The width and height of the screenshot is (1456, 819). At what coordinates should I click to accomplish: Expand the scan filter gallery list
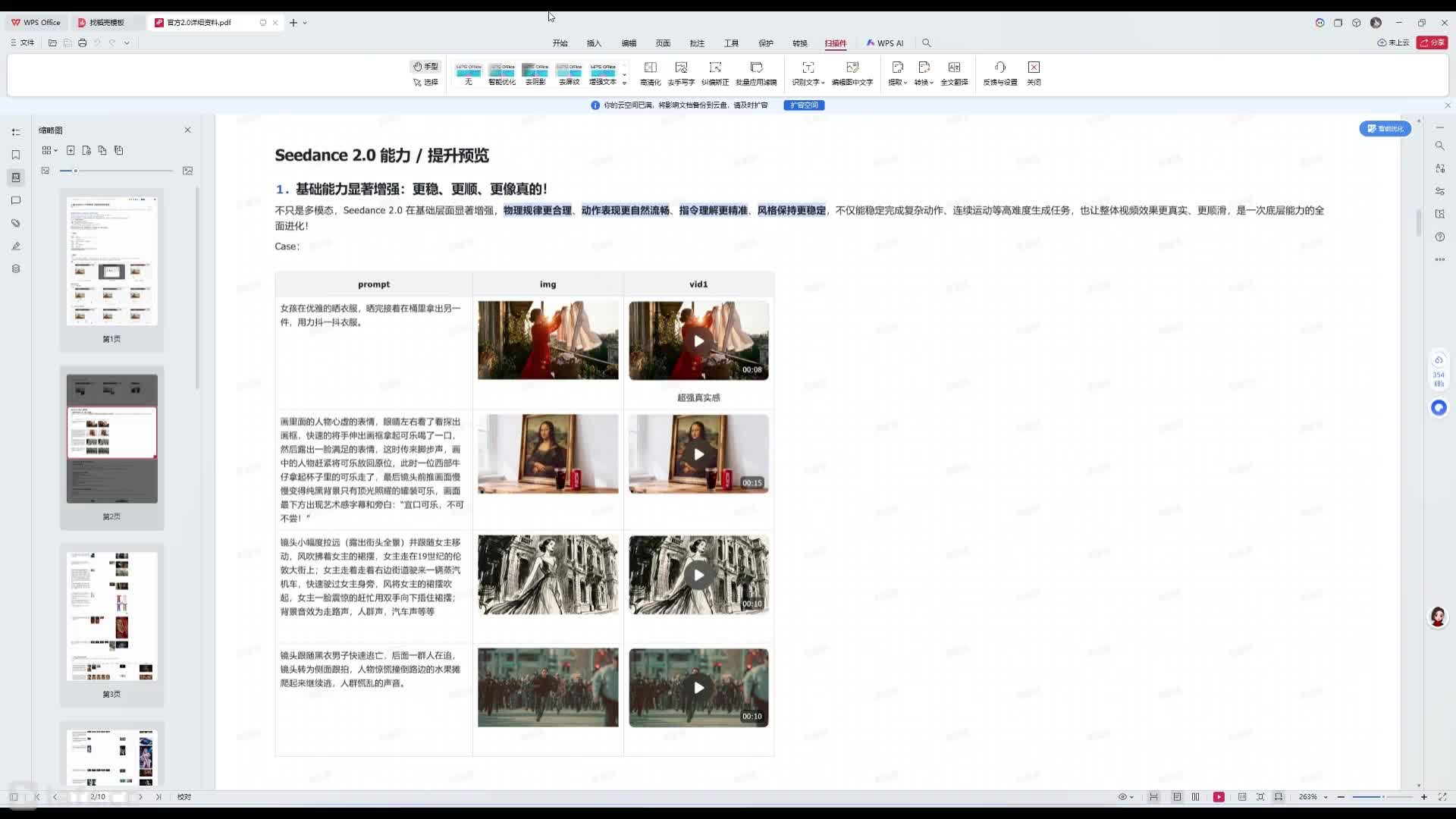click(625, 83)
